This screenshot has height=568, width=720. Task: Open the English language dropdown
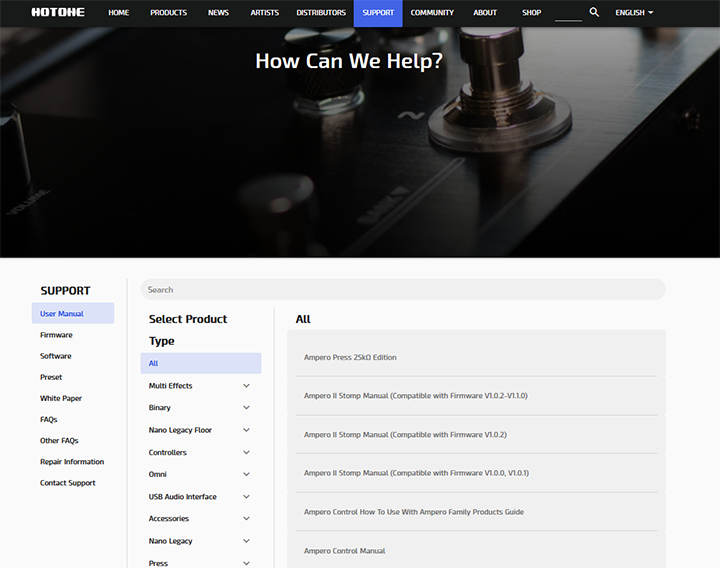pos(634,13)
